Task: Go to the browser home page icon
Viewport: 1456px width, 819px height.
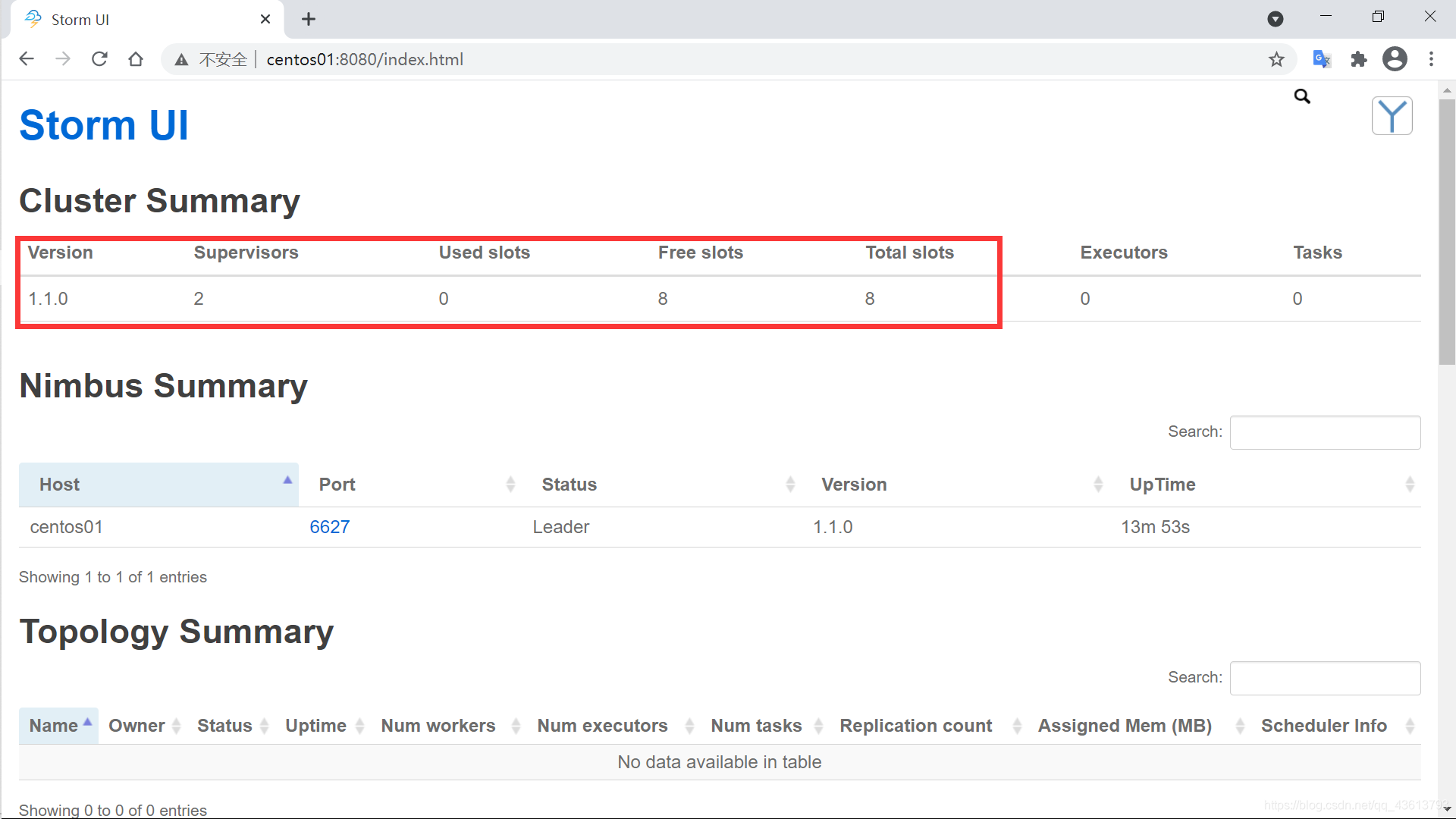Action: pyautogui.click(x=136, y=59)
